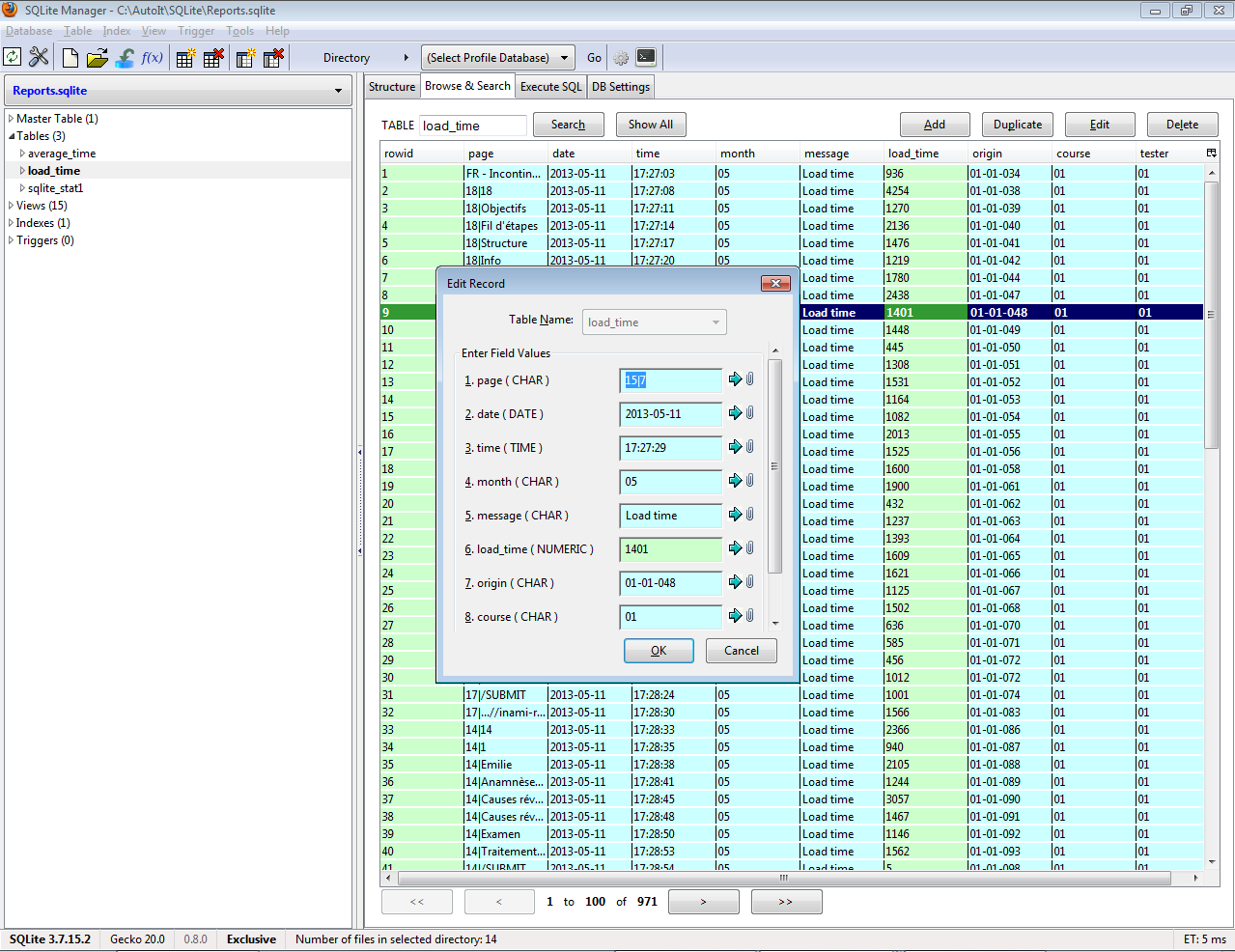Image resolution: width=1235 pixels, height=952 pixels.
Task: Click the green arrow beside the message field
Action: coord(735,515)
